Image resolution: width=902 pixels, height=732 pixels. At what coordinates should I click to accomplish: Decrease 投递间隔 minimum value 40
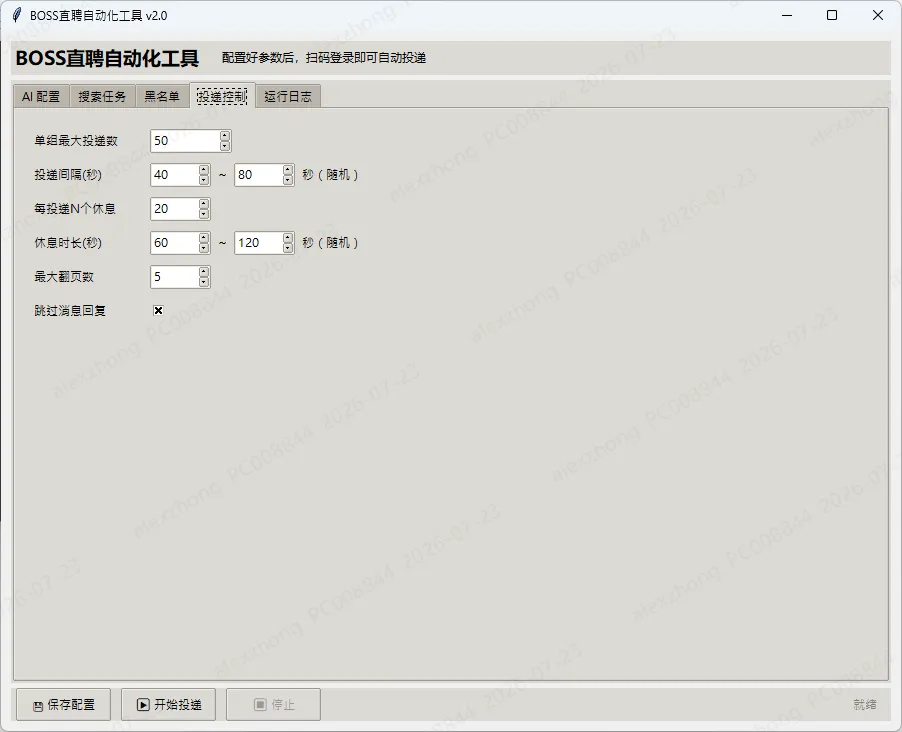[x=204, y=180]
